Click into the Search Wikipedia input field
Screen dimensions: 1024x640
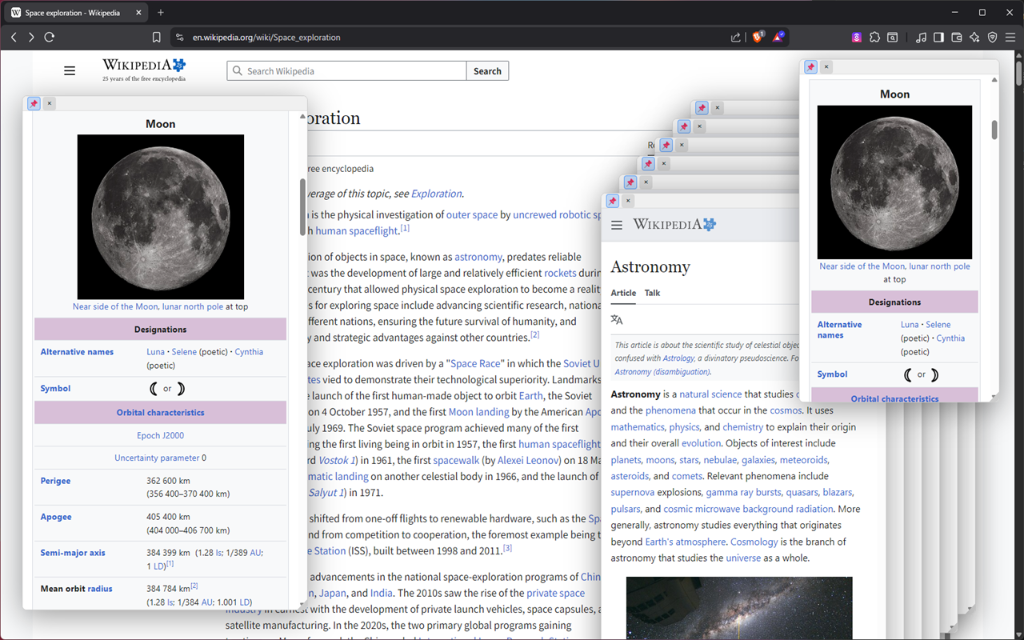click(x=346, y=71)
